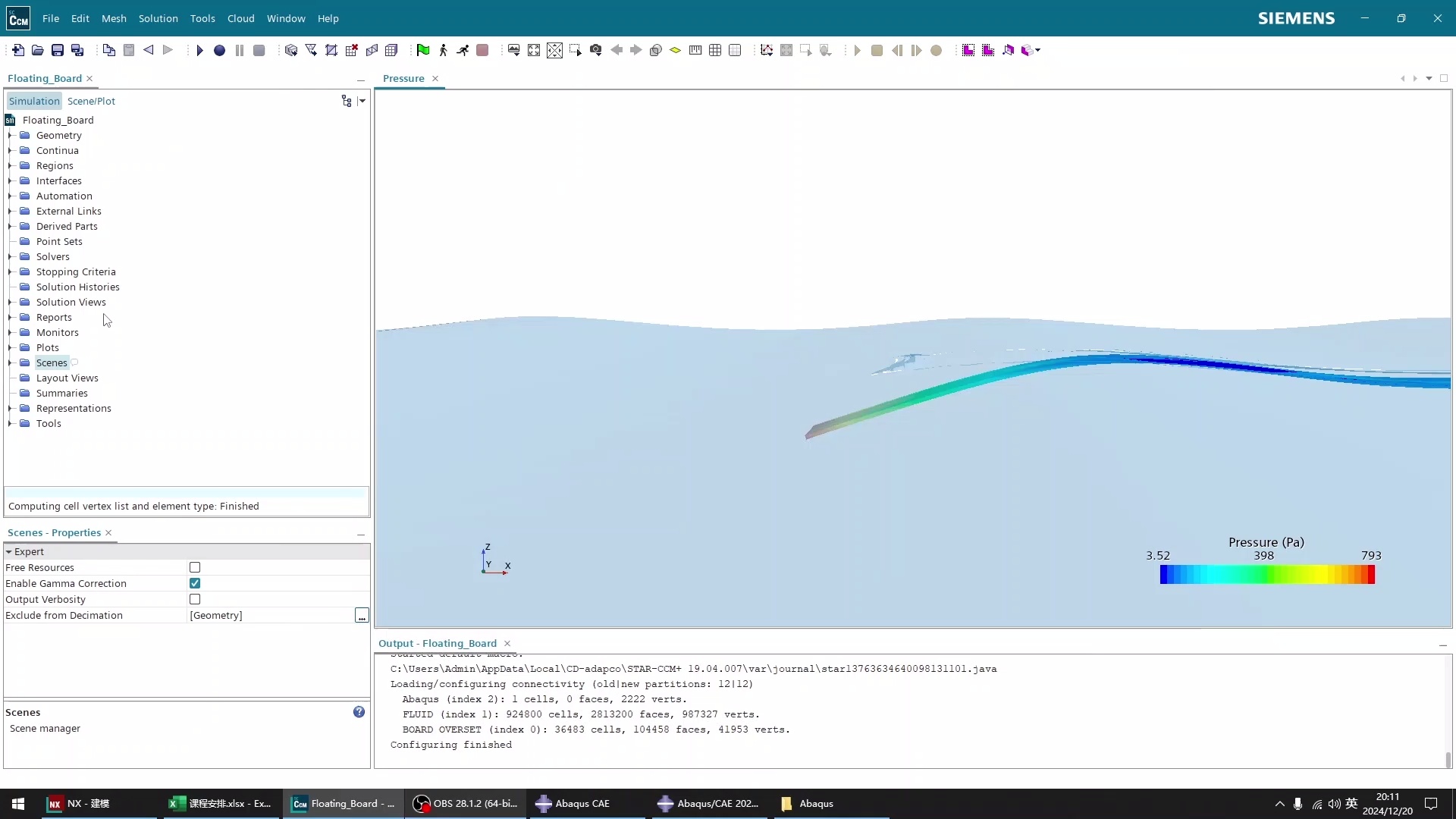Click the walking man Step icon
Image resolution: width=1456 pixels, height=819 pixels.
pos(443,50)
